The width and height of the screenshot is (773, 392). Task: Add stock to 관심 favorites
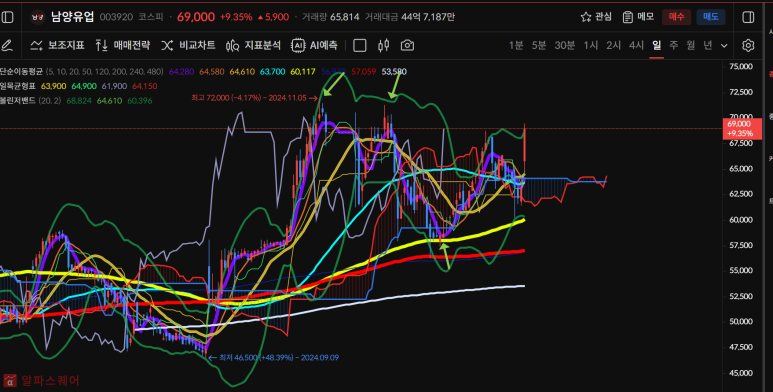pyautogui.click(x=596, y=17)
